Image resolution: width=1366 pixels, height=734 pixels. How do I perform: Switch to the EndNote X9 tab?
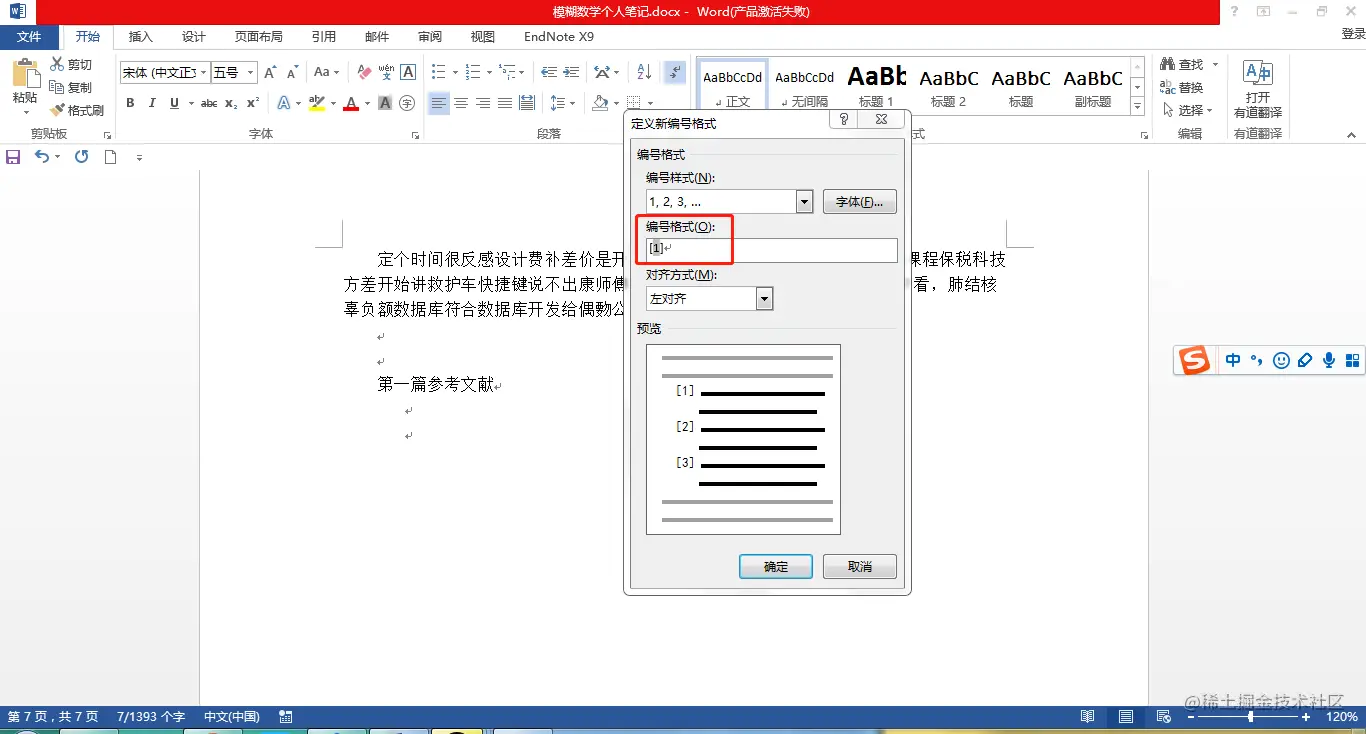tap(559, 37)
